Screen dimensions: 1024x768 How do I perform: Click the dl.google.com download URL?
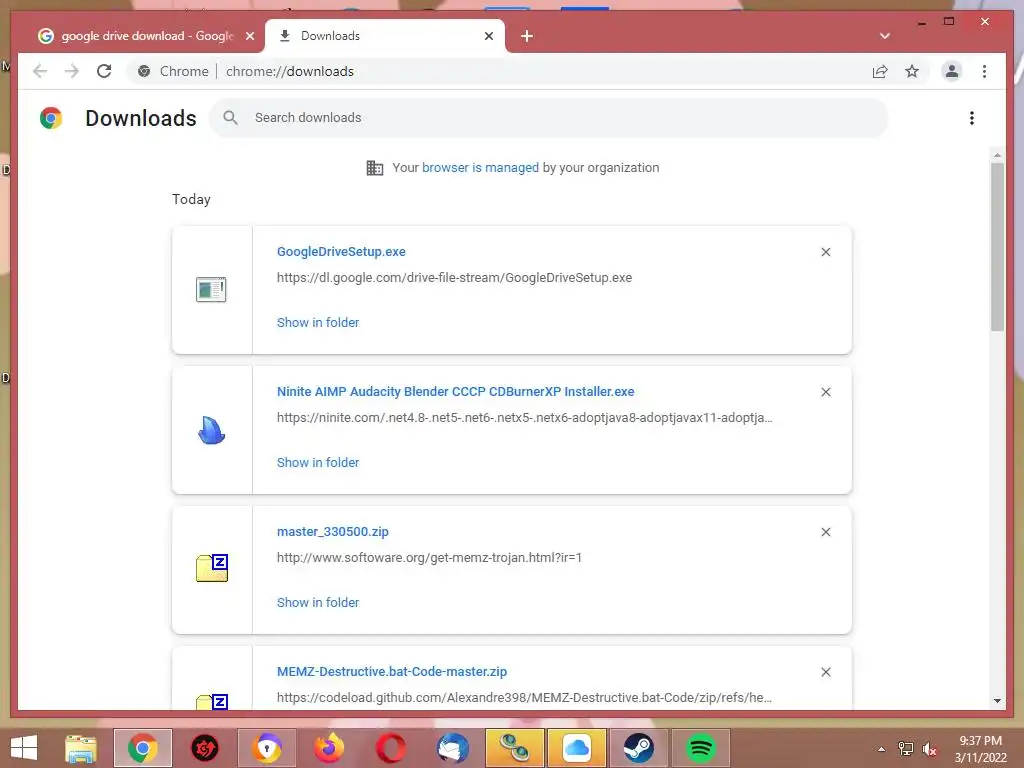[454, 278]
